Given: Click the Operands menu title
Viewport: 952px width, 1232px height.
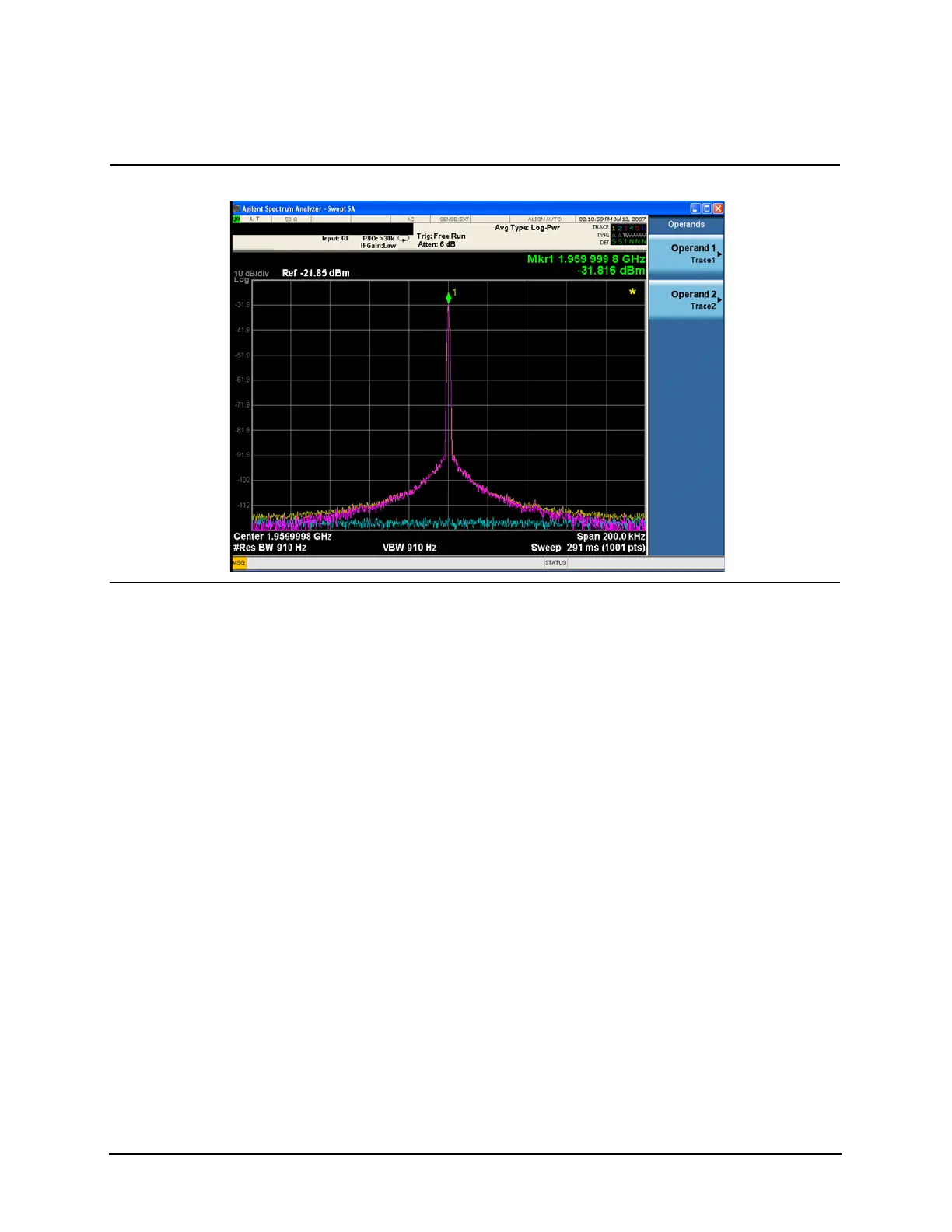Looking at the screenshot, I should [686, 225].
